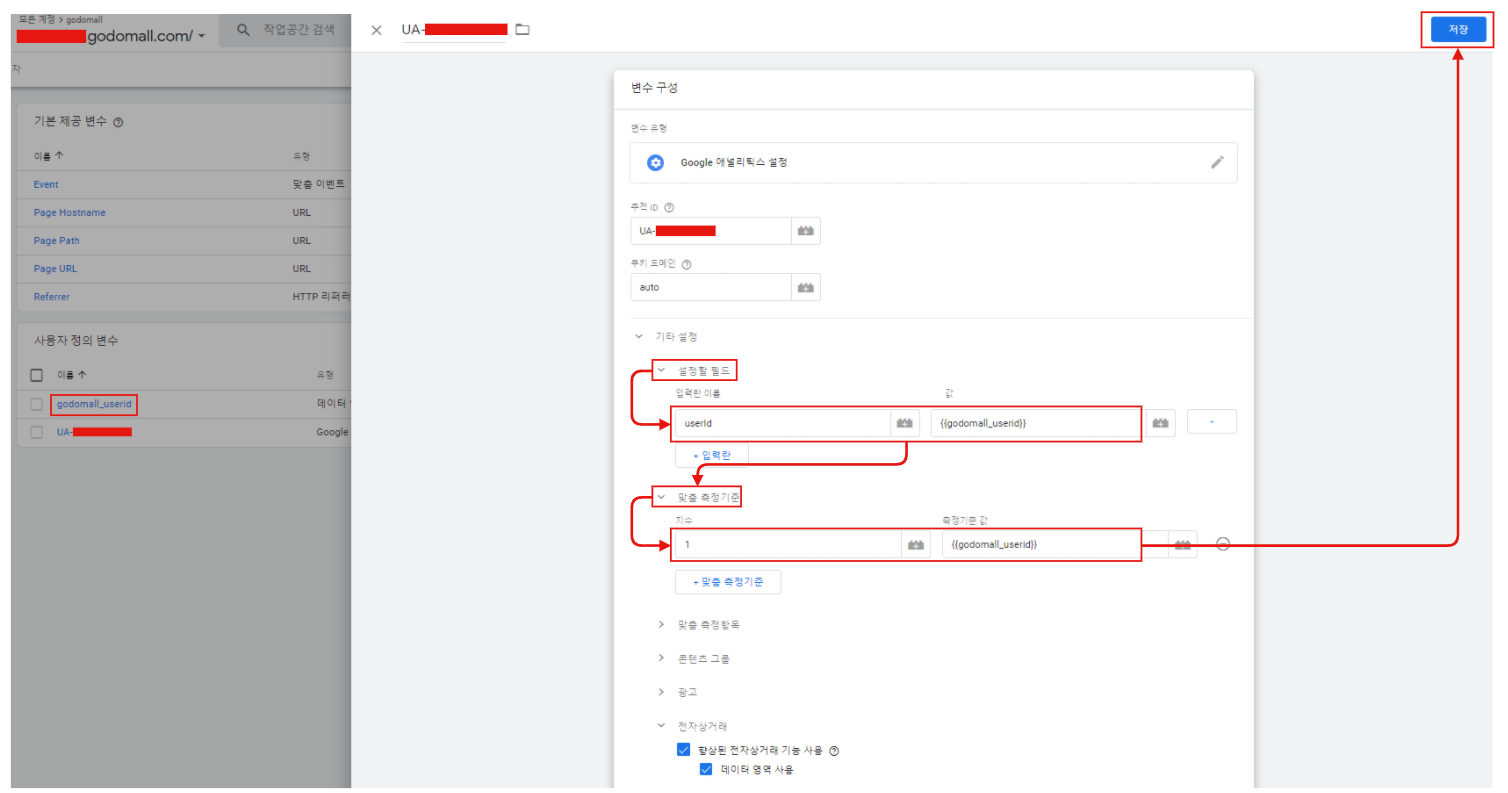Open the Referrer variable
Image resolution: width=1508 pixels, height=793 pixels.
point(51,297)
